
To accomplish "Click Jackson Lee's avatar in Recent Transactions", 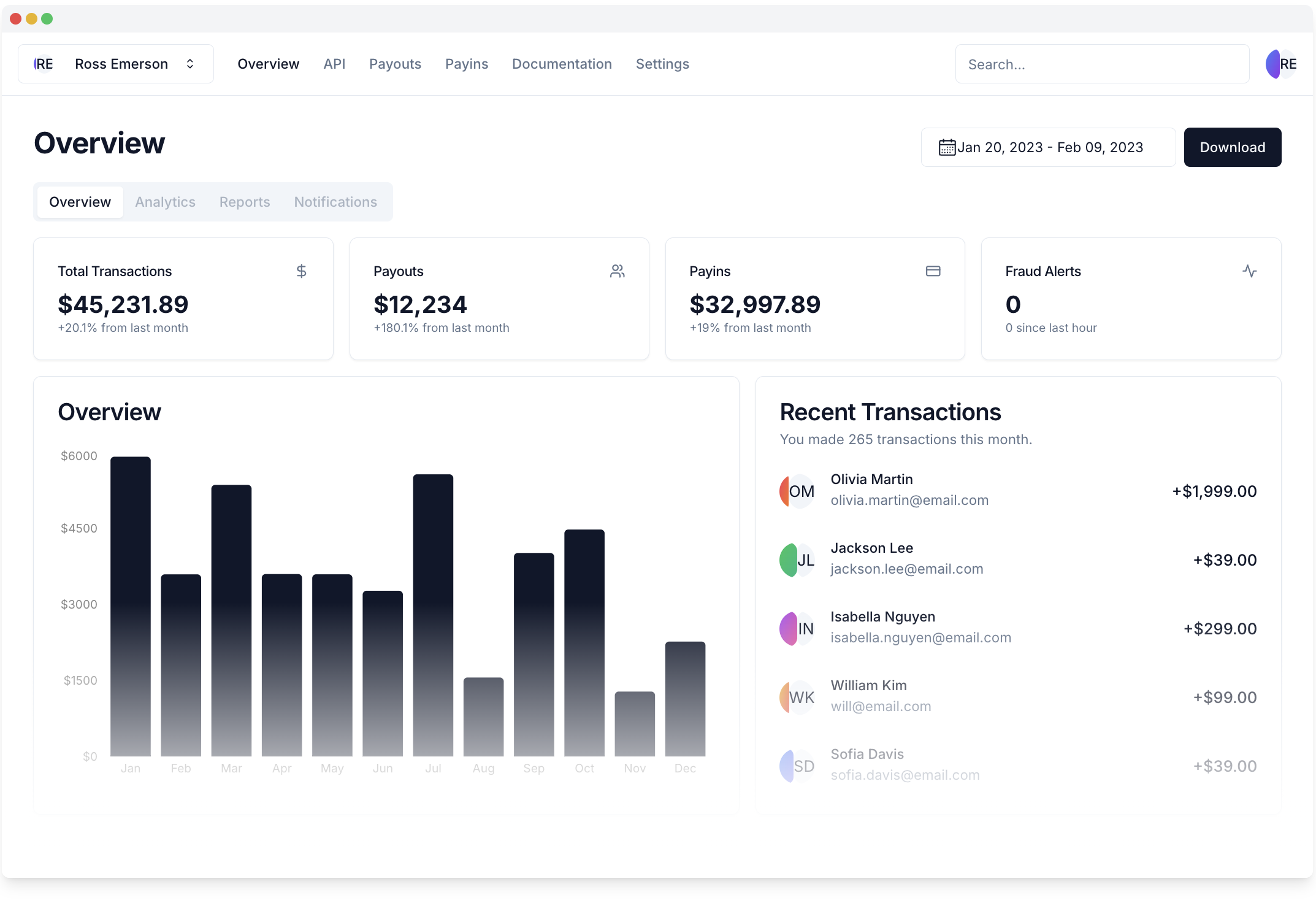I will [797, 560].
